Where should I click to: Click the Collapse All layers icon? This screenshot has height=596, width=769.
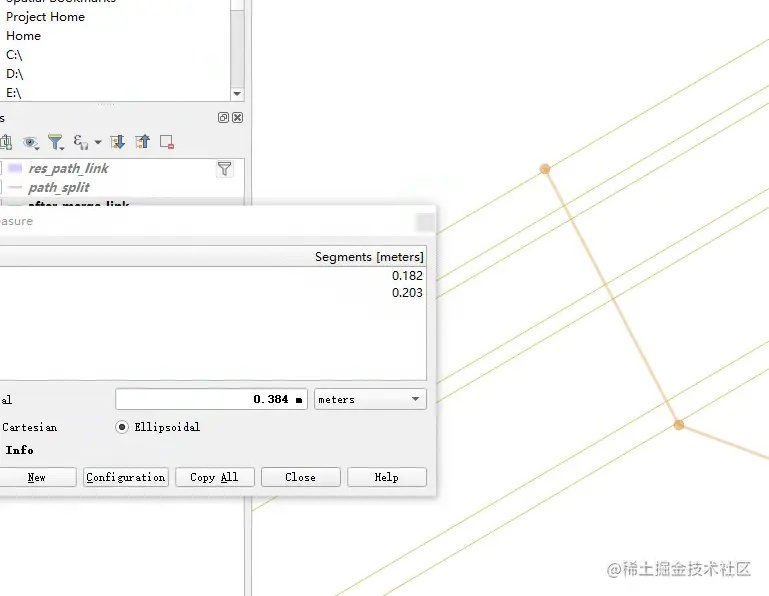point(143,142)
